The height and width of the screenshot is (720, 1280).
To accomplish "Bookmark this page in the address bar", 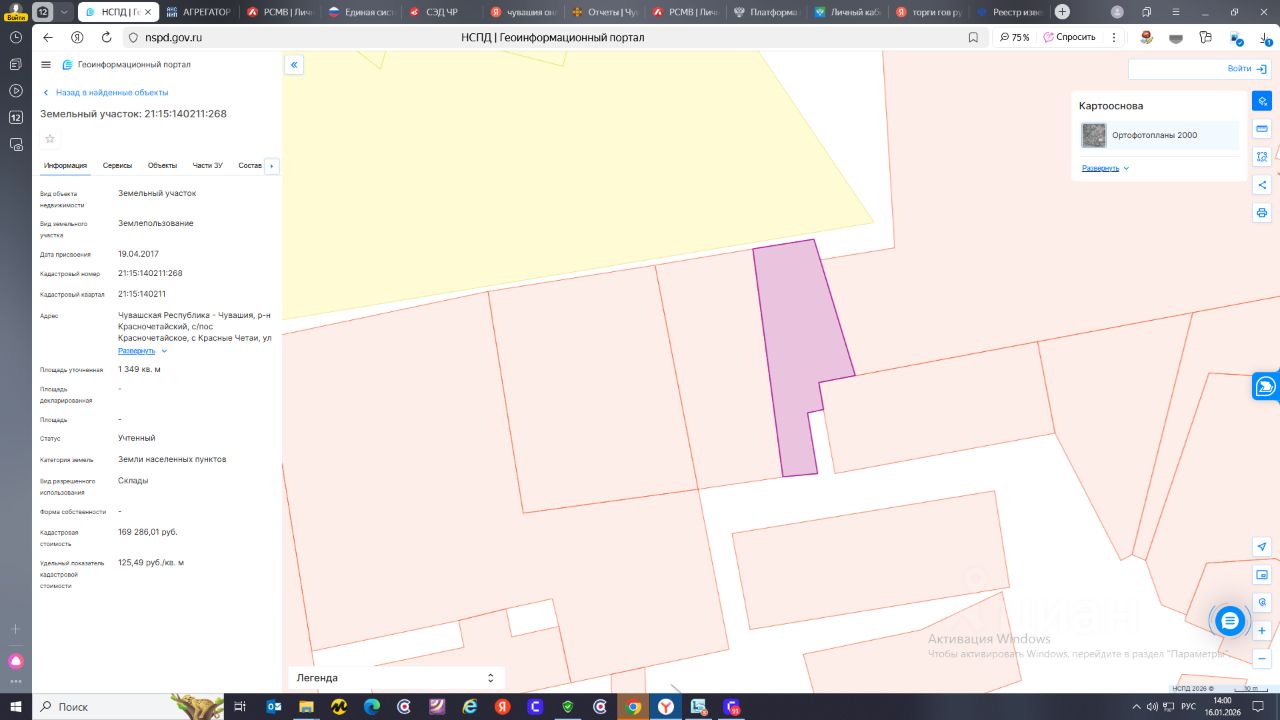I will coord(973,37).
